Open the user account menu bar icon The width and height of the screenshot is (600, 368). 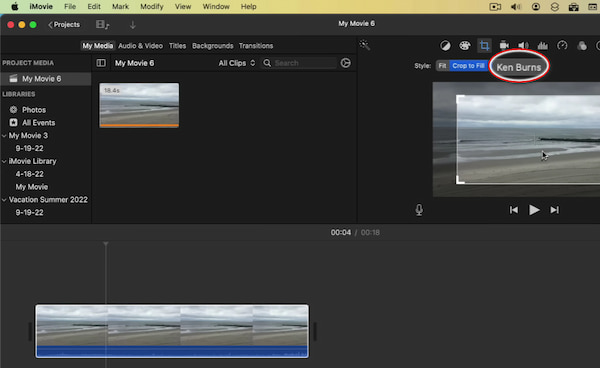pyautogui.click(x=536, y=7)
